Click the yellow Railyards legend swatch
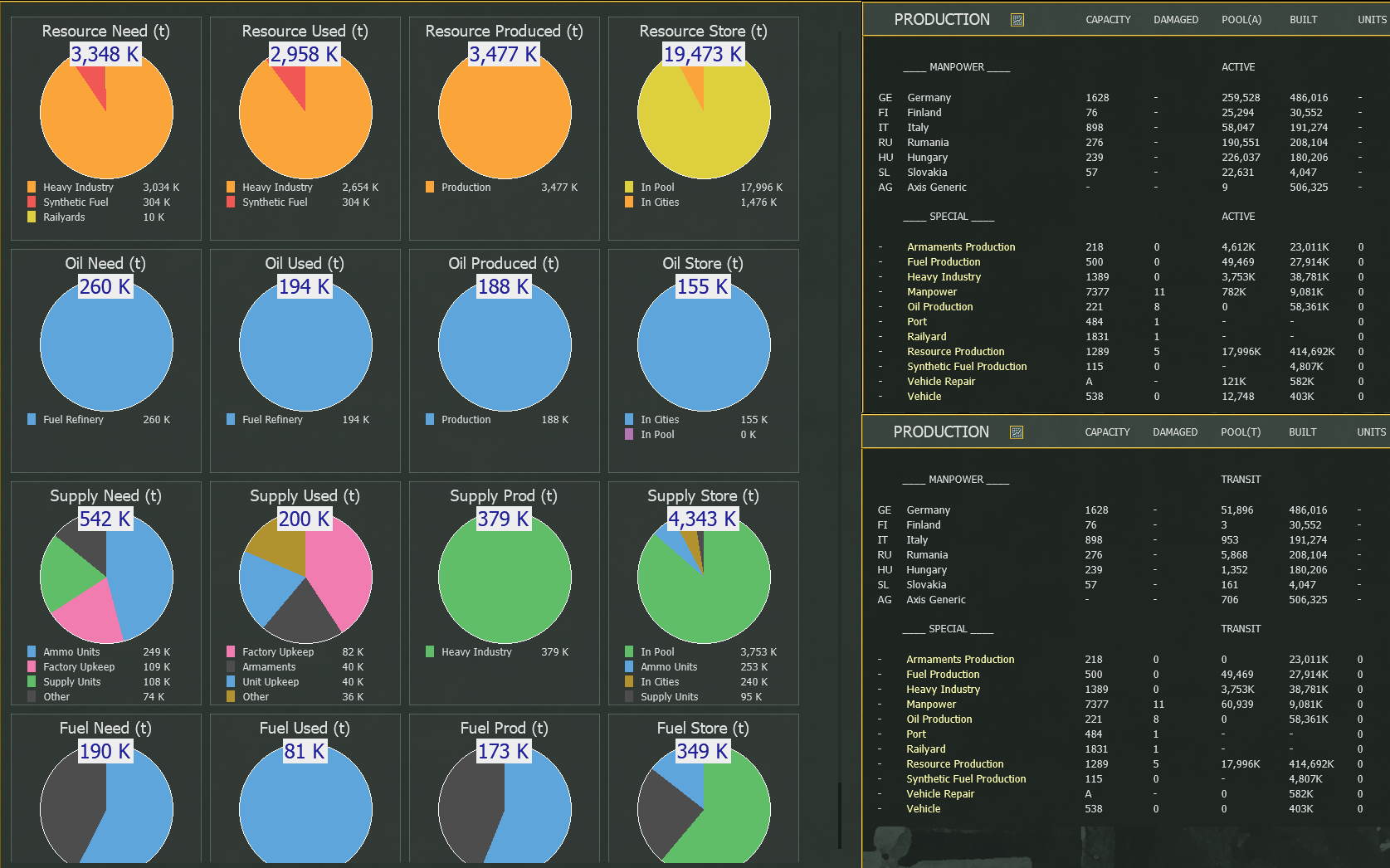Viewport: 1390px width, 868px height. [32, 217]
